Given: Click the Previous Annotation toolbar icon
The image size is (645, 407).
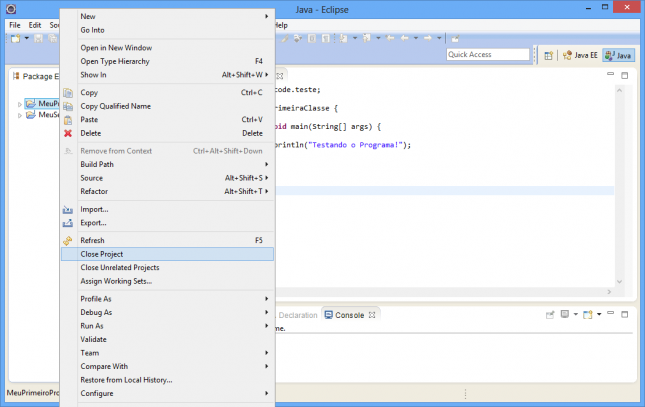Looking at the screenshot, I should point(367,38).
